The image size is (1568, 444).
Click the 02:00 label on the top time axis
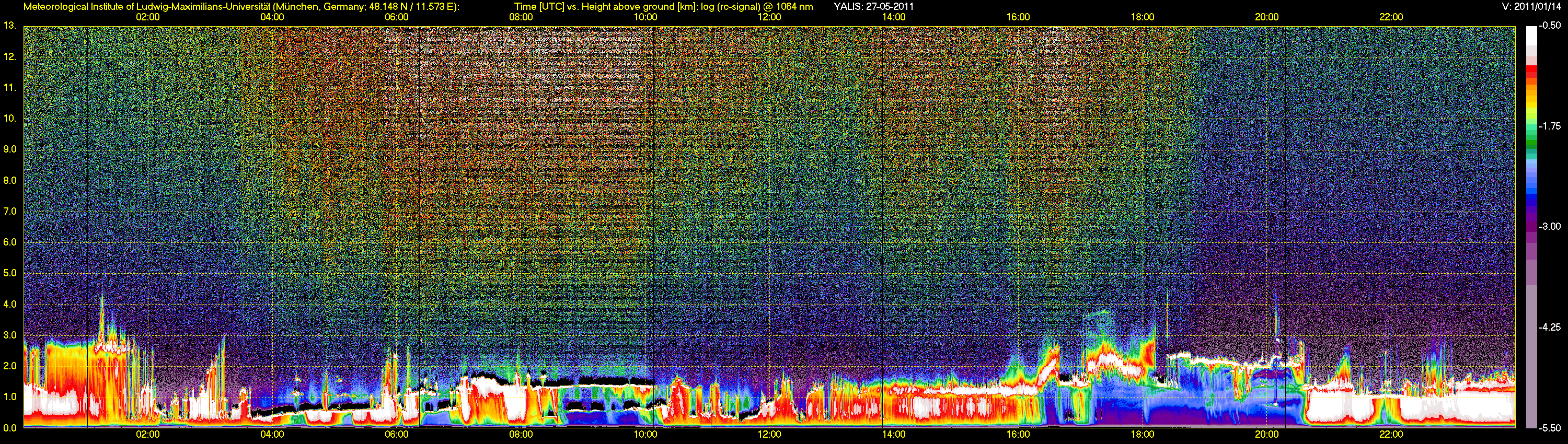148,17
